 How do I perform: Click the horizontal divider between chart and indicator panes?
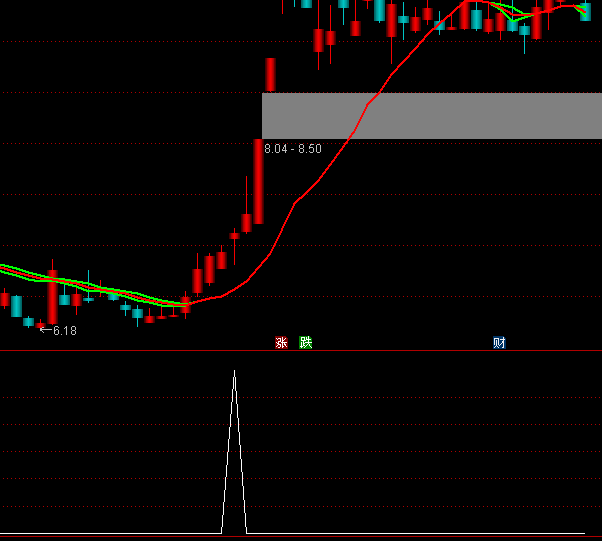(300, 351)
